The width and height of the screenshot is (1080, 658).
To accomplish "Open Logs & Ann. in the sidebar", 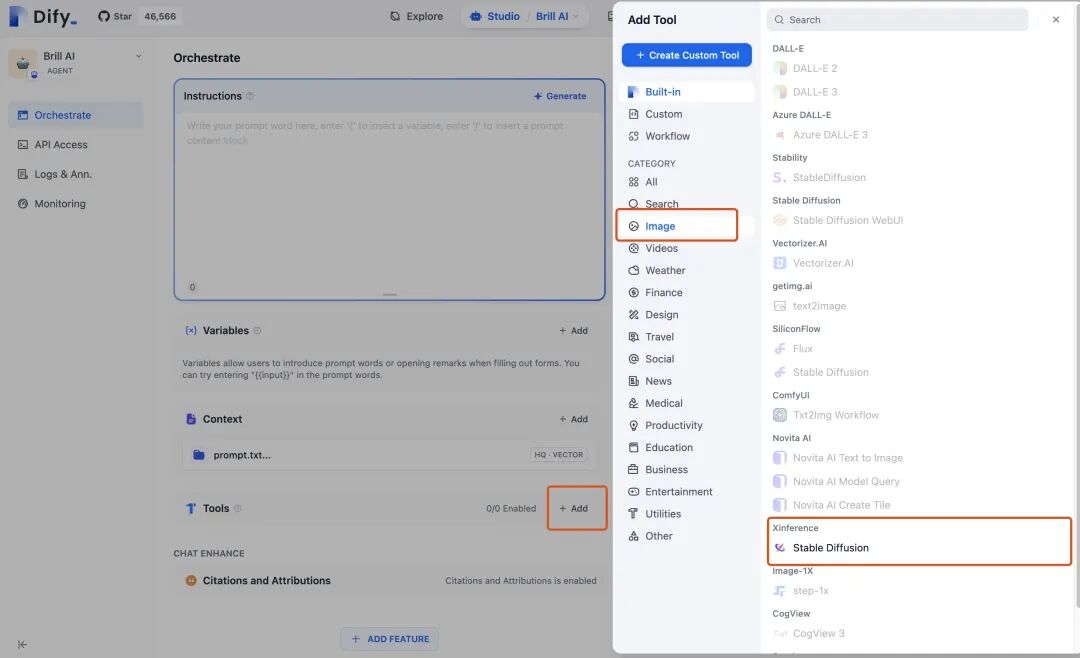I will click(x=76, y=174).
